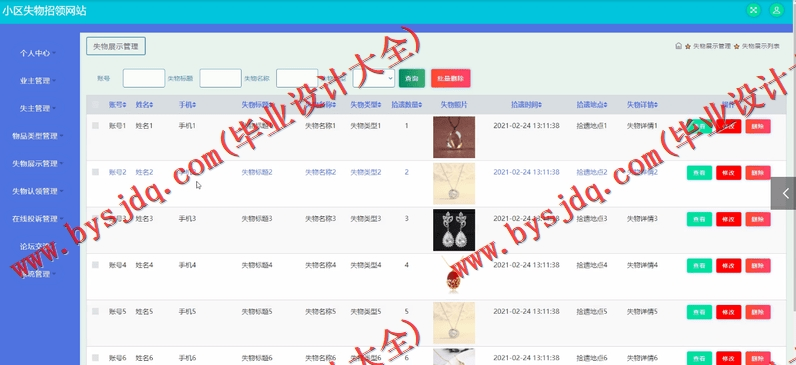
Task: Click the 失物展示管理 tab button at top
Action: pyautogui.click(x=116, y=46)
